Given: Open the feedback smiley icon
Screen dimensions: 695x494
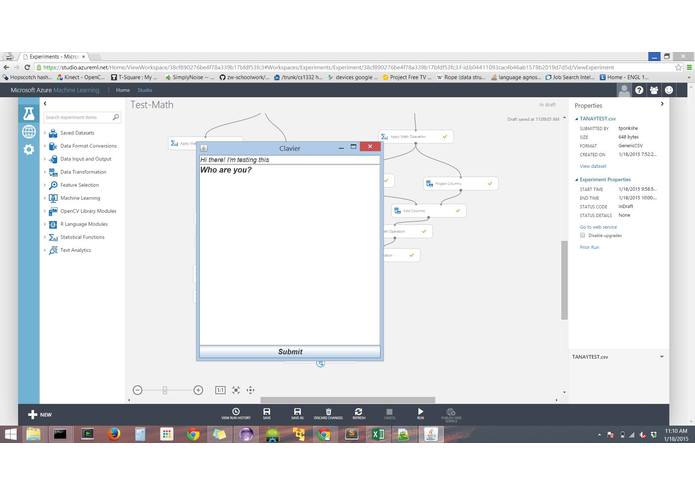Looking at the screenshot, I should click(669, 90).
